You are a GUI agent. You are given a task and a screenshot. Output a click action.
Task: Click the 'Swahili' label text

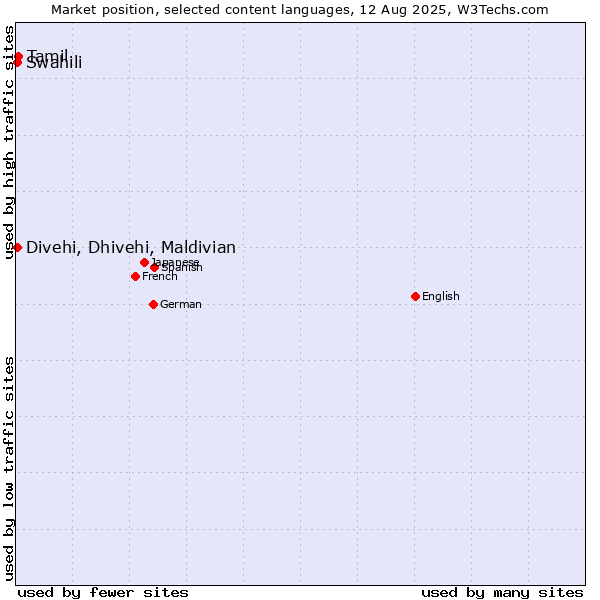[x=54, y=63]
